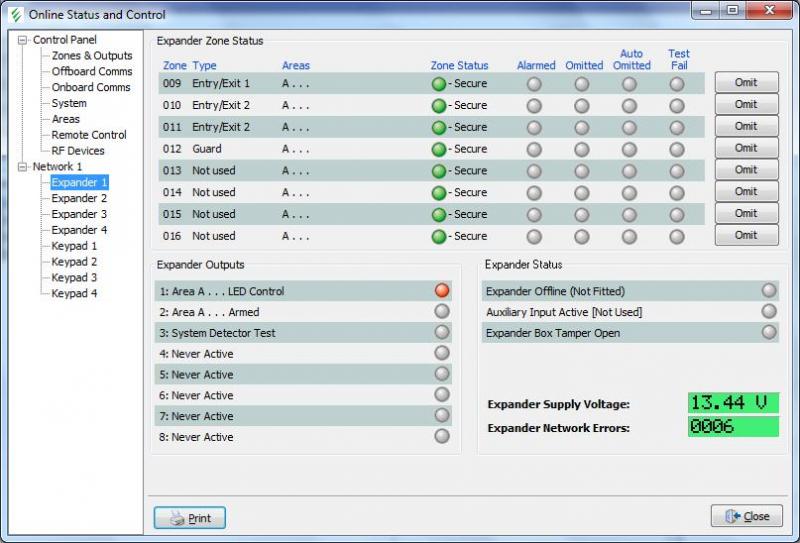Click the Expander Network Errors counter

[x=732, y=427]
